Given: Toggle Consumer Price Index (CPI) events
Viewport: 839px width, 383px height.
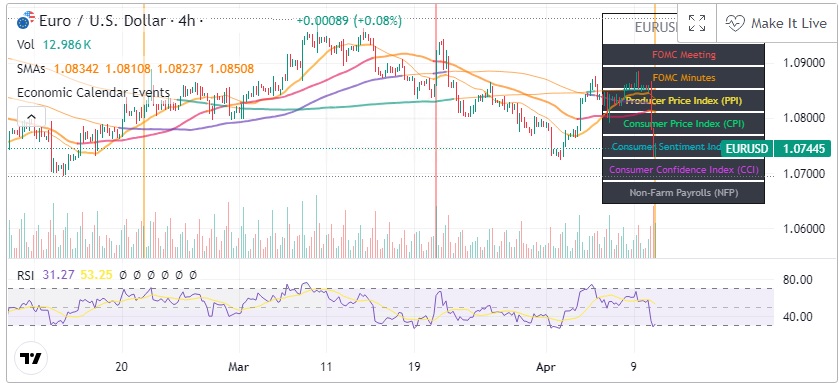Looking at the screenshot, I should [683, 124].
